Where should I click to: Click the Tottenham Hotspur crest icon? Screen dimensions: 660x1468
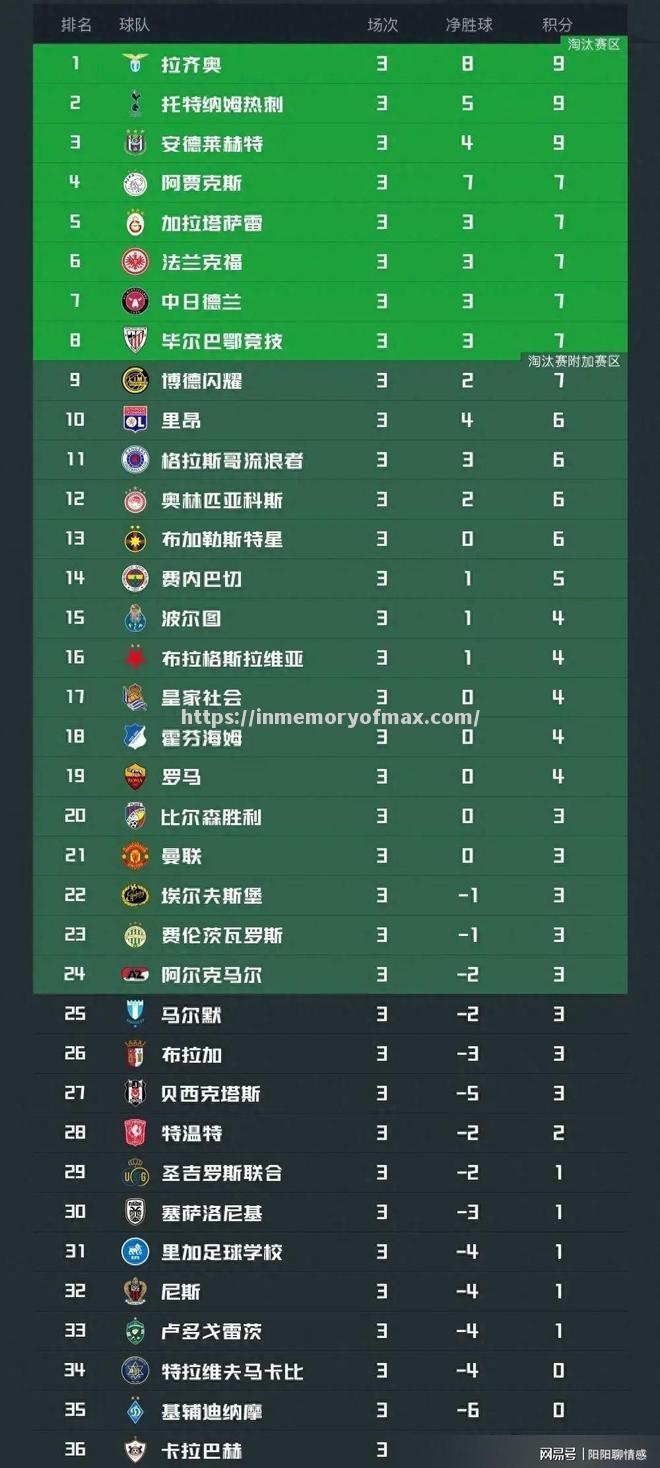[134, 104]
